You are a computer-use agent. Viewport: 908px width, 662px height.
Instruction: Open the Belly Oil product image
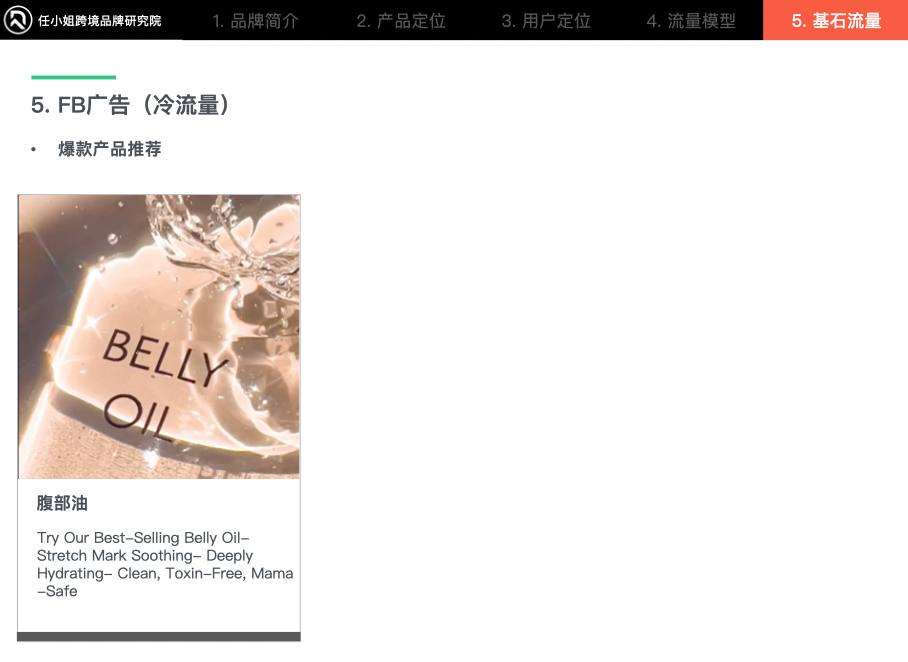pos(159,337)
